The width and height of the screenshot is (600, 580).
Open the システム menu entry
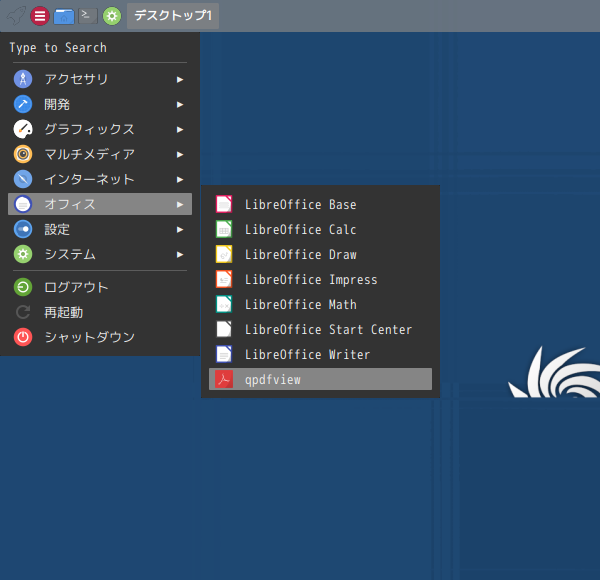[100, 254]
